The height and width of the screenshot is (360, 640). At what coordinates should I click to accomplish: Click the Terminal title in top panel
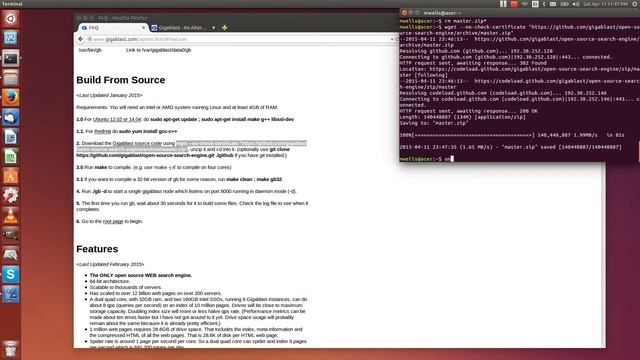[12, 4]
